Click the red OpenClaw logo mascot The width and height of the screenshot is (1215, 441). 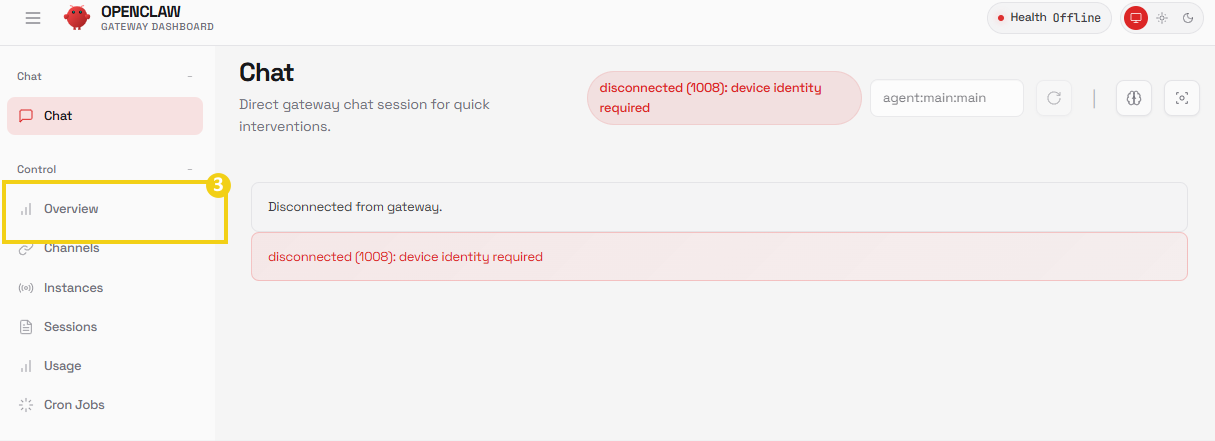point(77,18)
